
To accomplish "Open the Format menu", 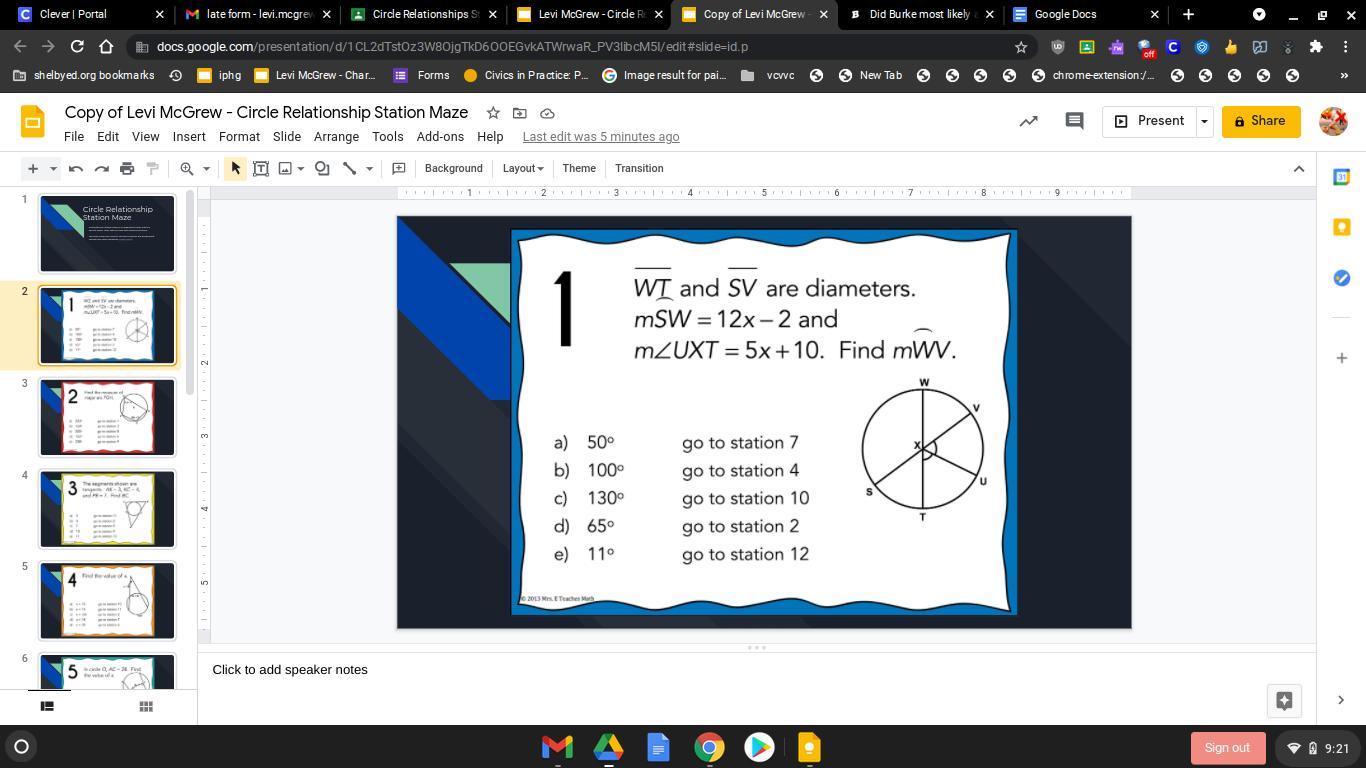I will pyautogui.click(x=239, y=137).
